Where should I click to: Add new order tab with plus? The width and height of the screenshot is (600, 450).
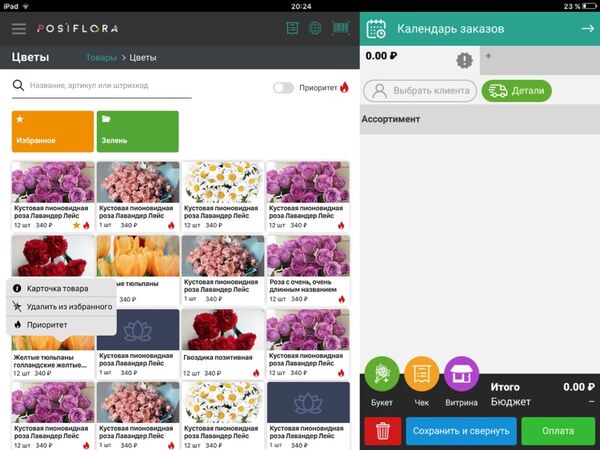tap(488, 56)
